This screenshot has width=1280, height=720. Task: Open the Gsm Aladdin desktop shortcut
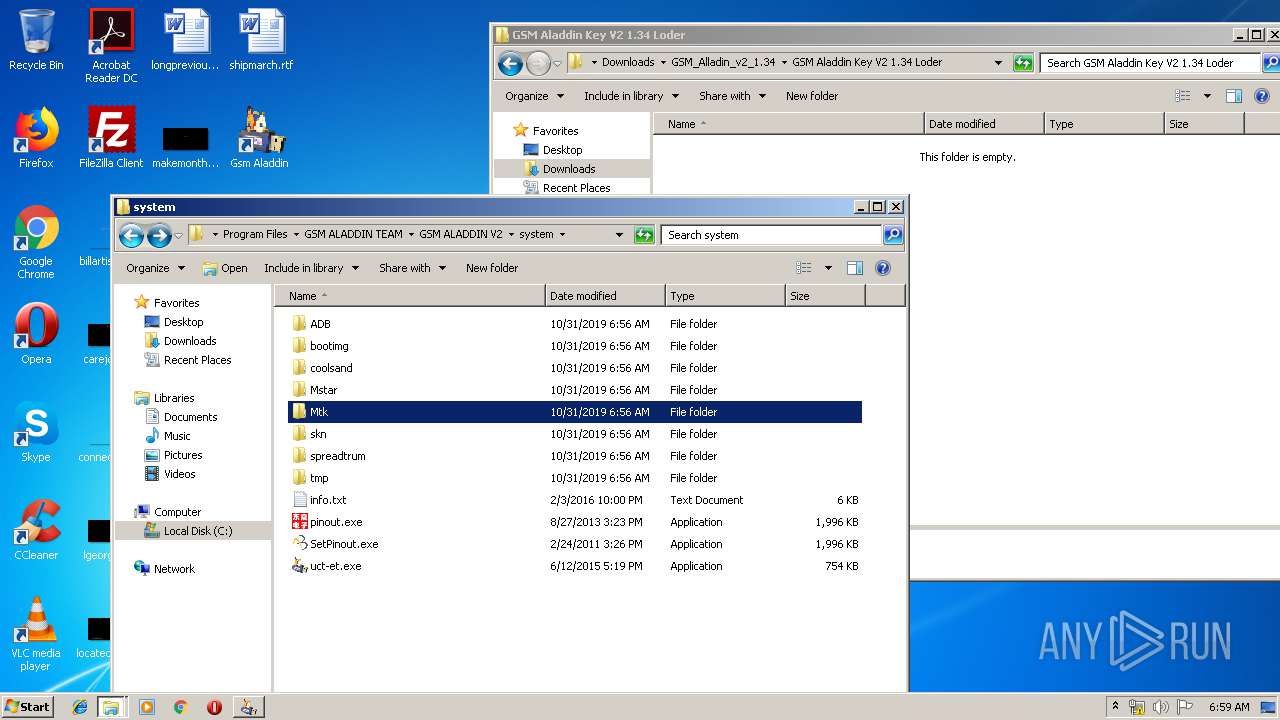[259, 138]
